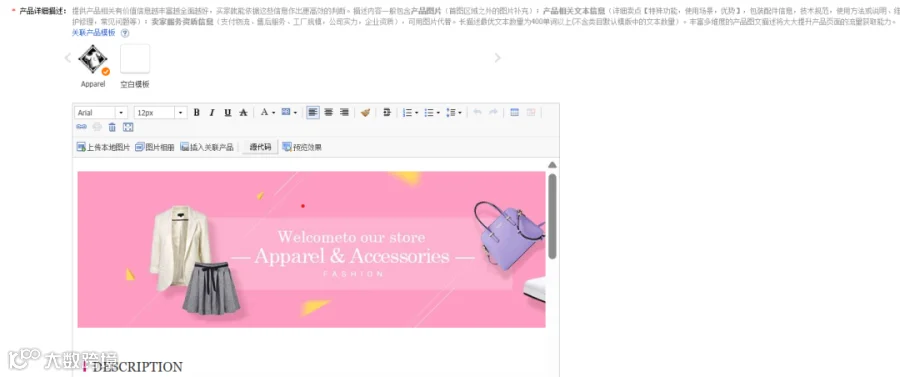Insert a hyperlink with the link icon
900x377 pixels.
pos(81,127)
